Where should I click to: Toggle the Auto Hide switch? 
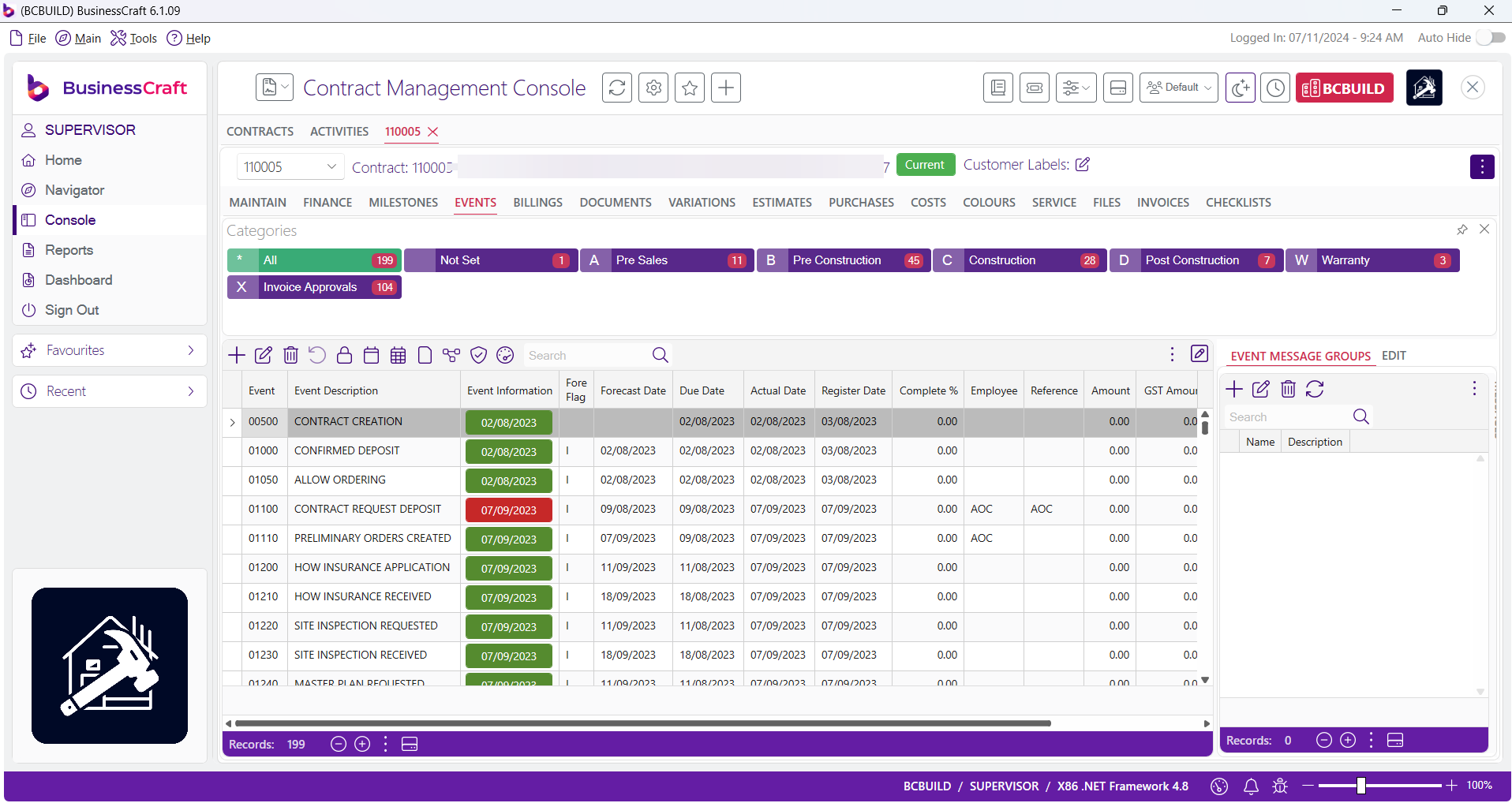[1491, 38]
